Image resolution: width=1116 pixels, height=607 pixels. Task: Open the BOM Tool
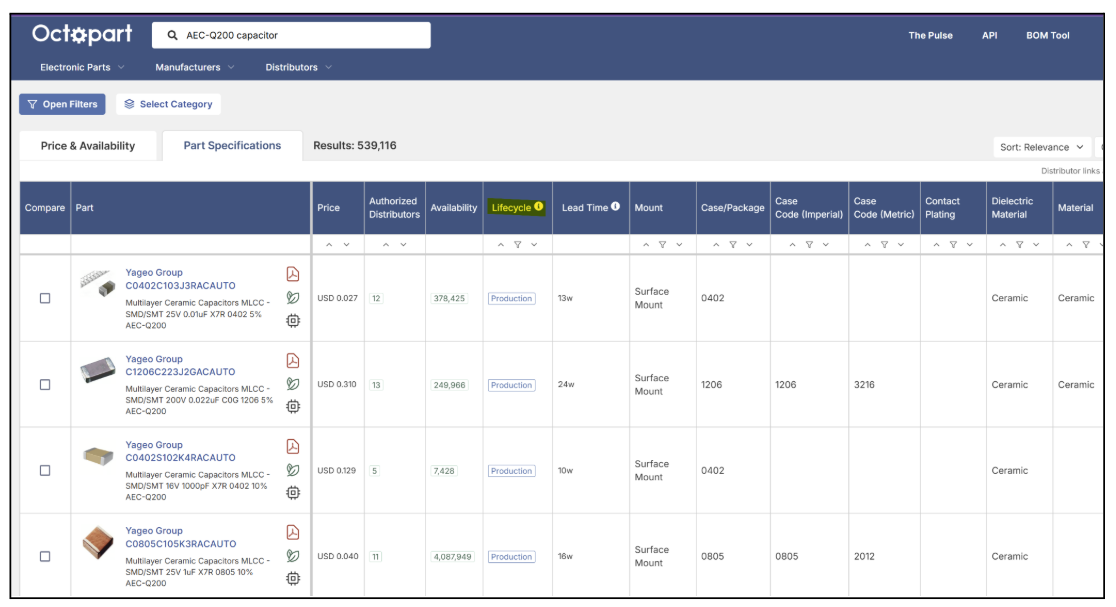point(1048,35)
